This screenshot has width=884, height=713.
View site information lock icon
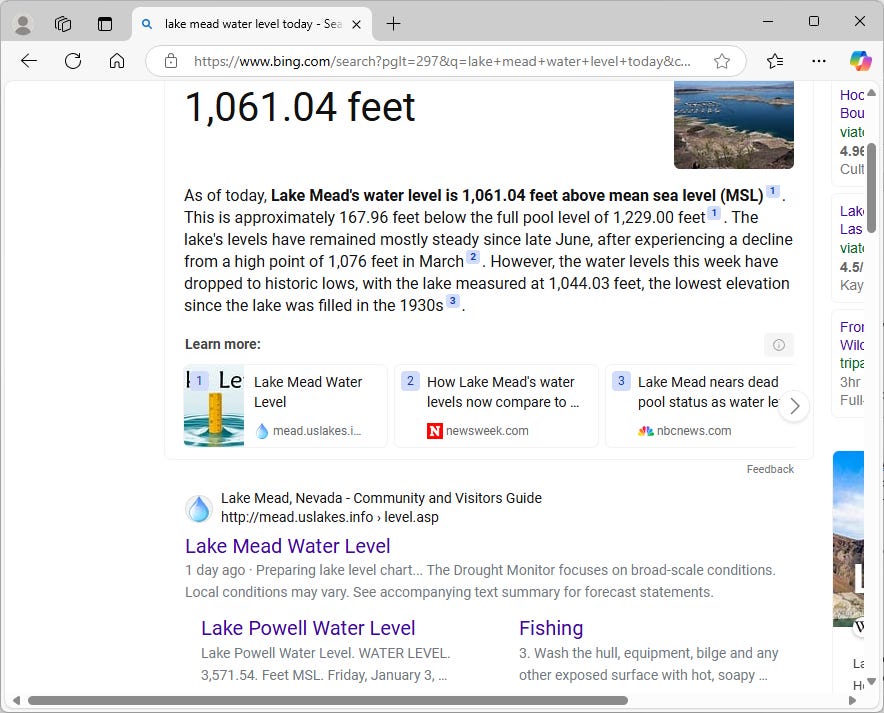click(x=171, y=61)
